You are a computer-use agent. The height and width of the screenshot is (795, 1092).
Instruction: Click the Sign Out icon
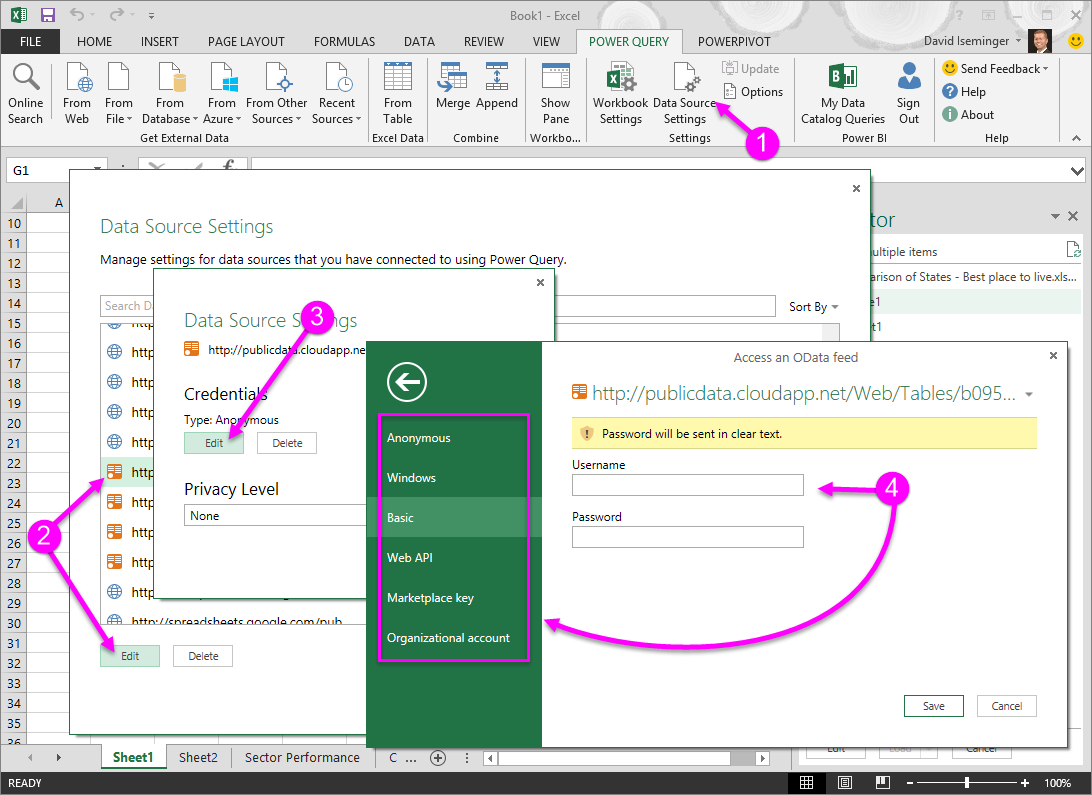[x=908, y=93]
